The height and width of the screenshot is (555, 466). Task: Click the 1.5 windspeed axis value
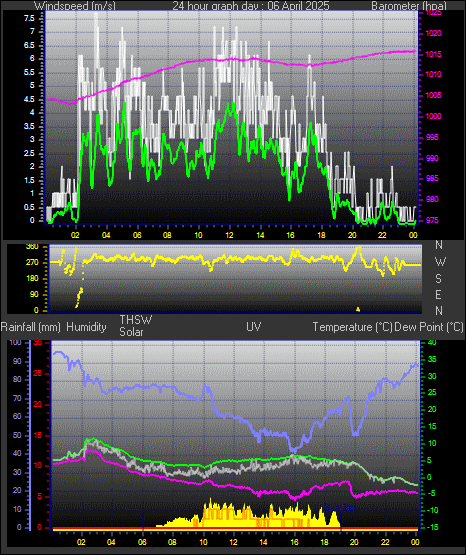coord(29,180)
